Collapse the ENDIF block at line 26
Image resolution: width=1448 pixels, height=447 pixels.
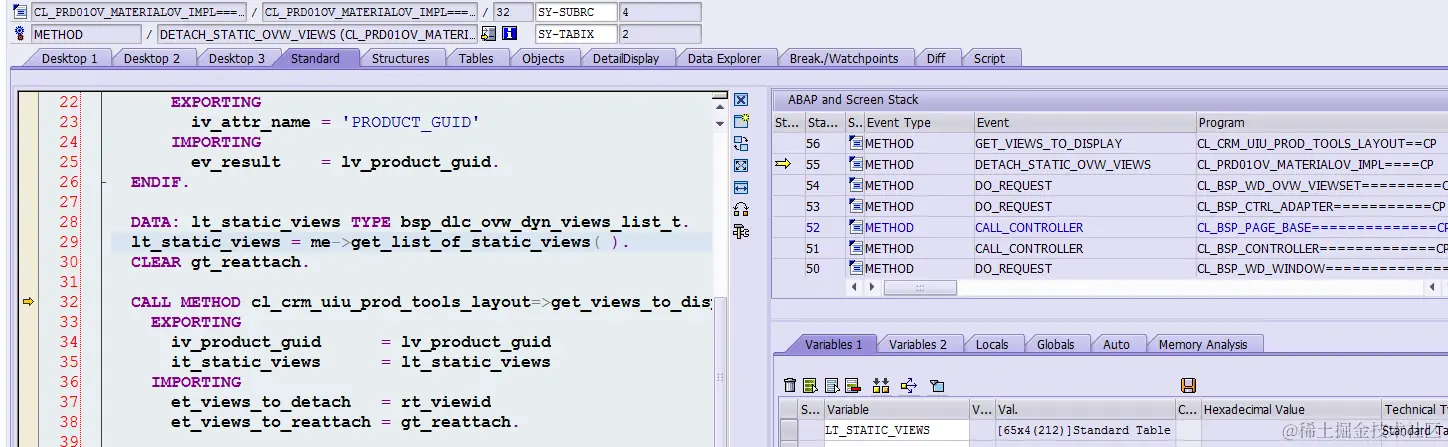103,182
